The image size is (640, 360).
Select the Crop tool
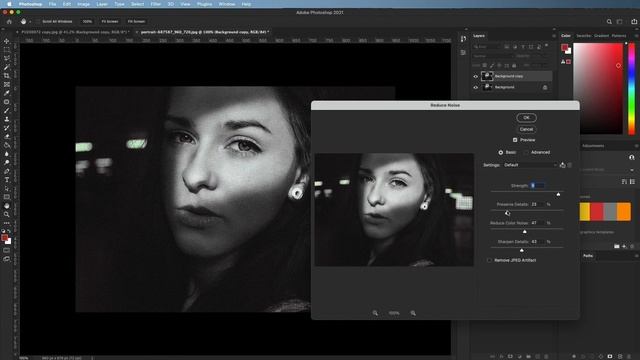pyautogui.click(x=7, y=76)
